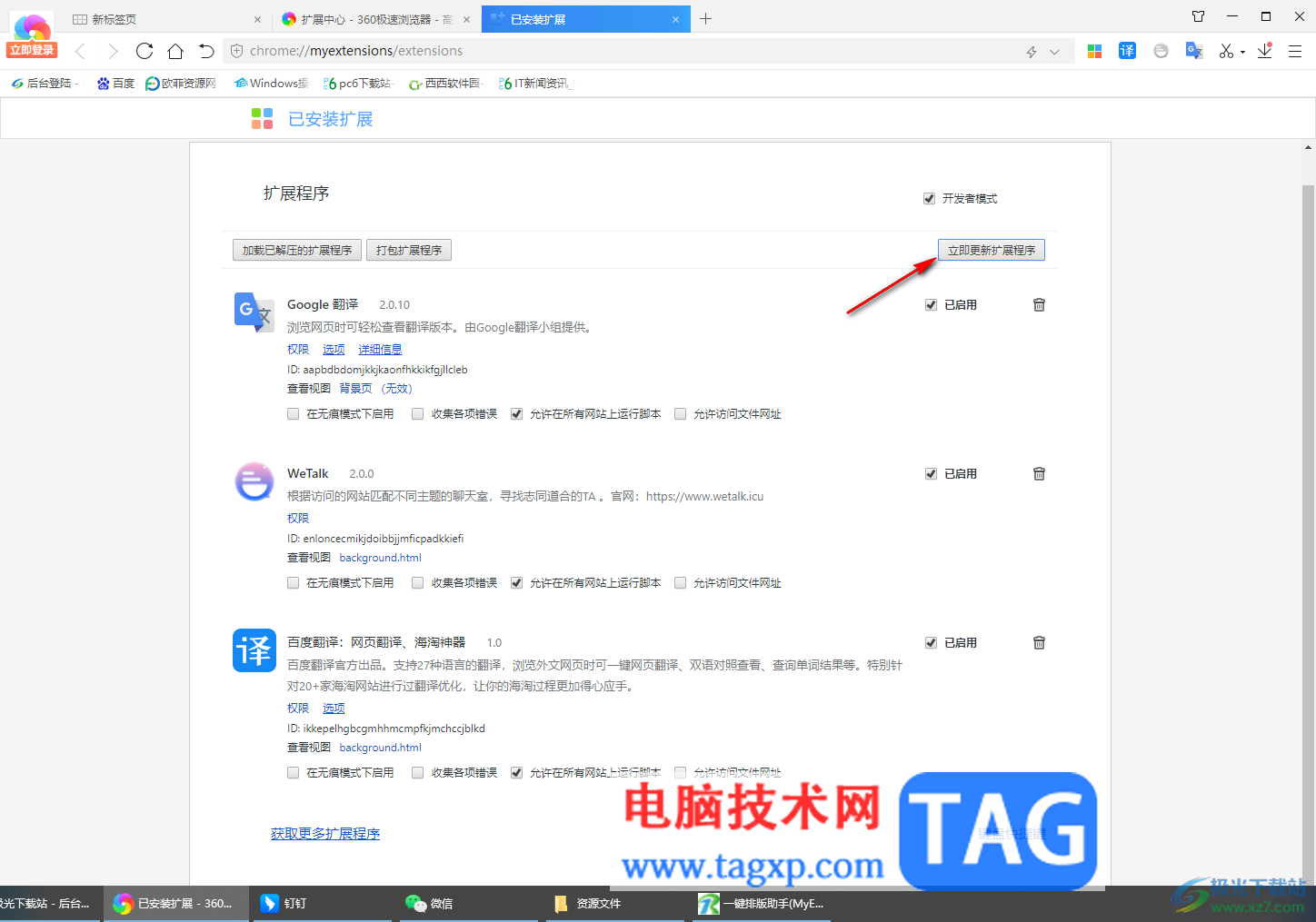Image resolution: width=1316 pixels, height=922 pixels.
Task: Open 获取更多扩展程序 link
Action: [x=325, y=834]
